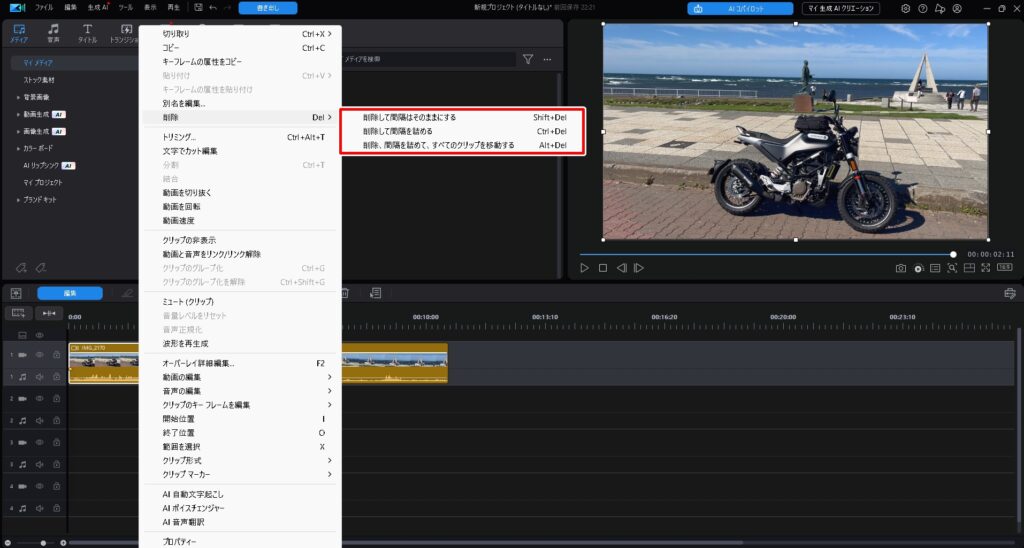This screenshot has width=1024, height=548.
Task: Click the preview zoom magnifier icon
Action: pyautogui.click(x=952, y=268)
